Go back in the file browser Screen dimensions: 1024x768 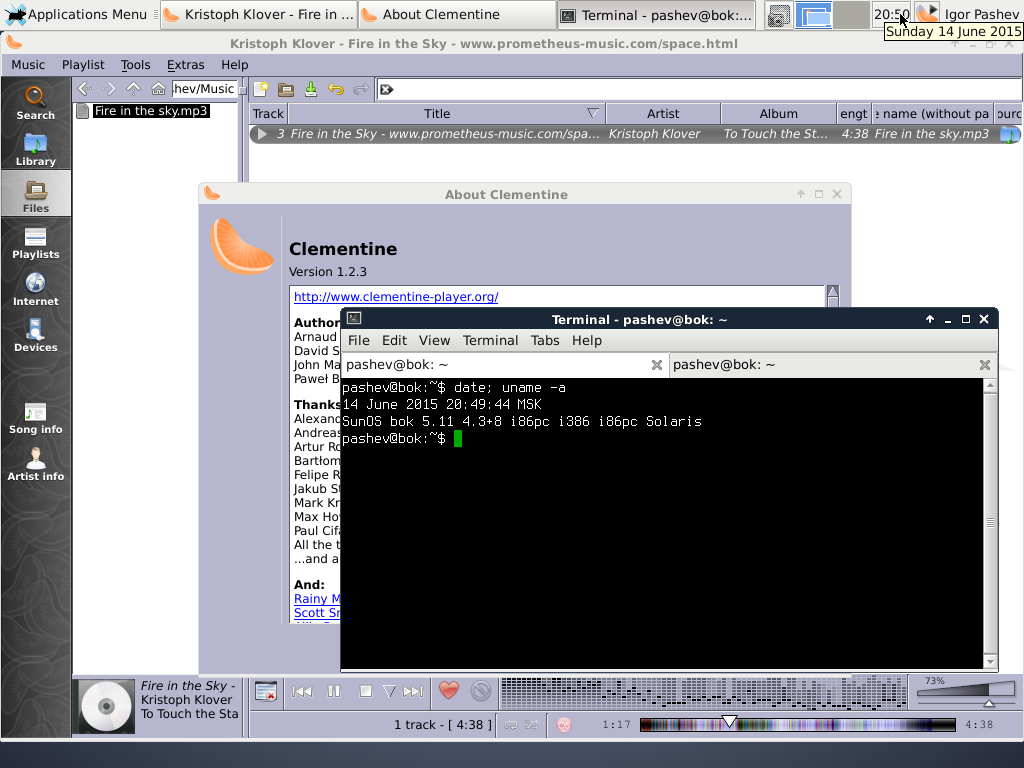84,88
